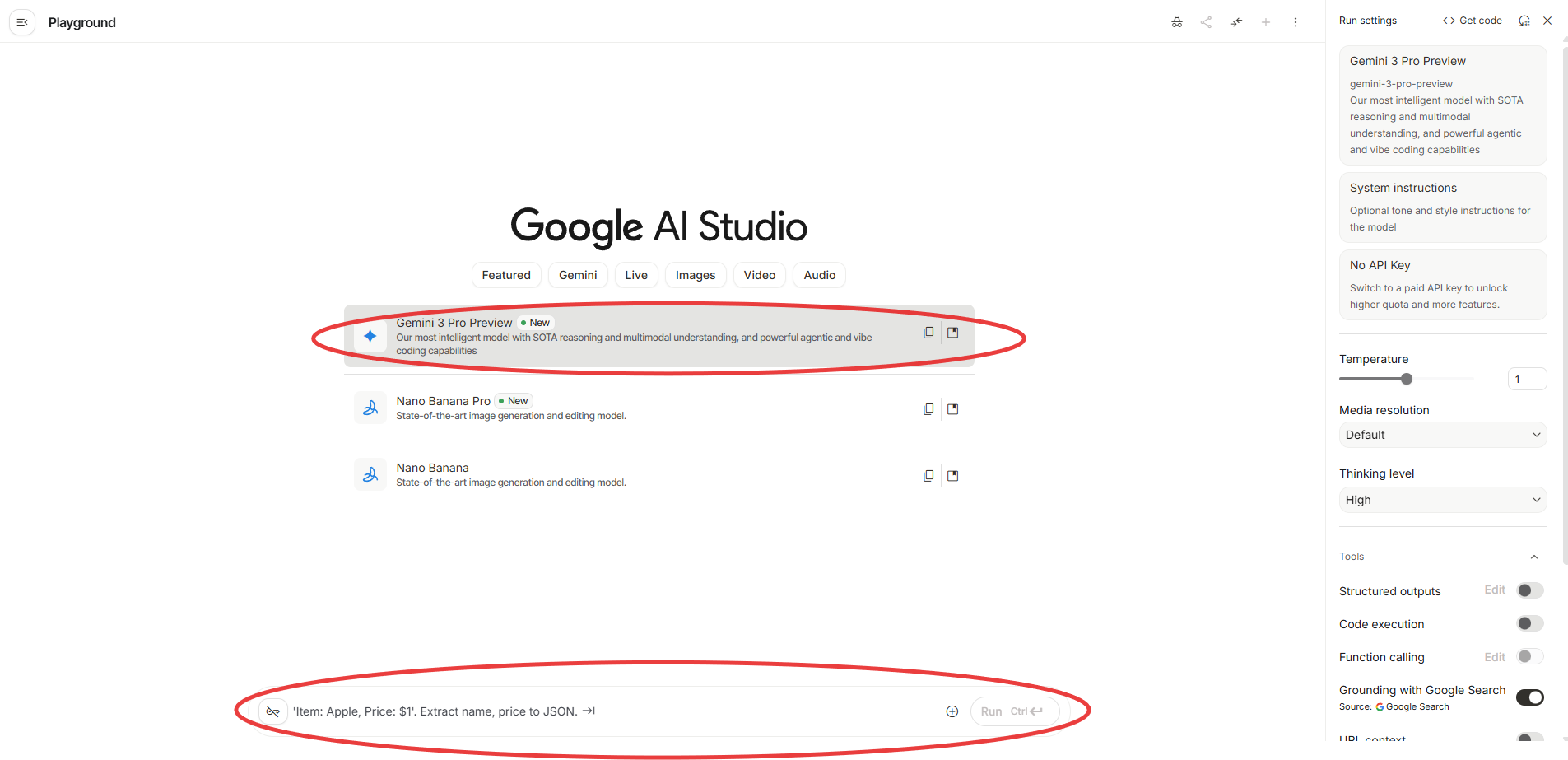Select the Video tab
Viewport: 1568px width, 760px height.
click(760, 275)
